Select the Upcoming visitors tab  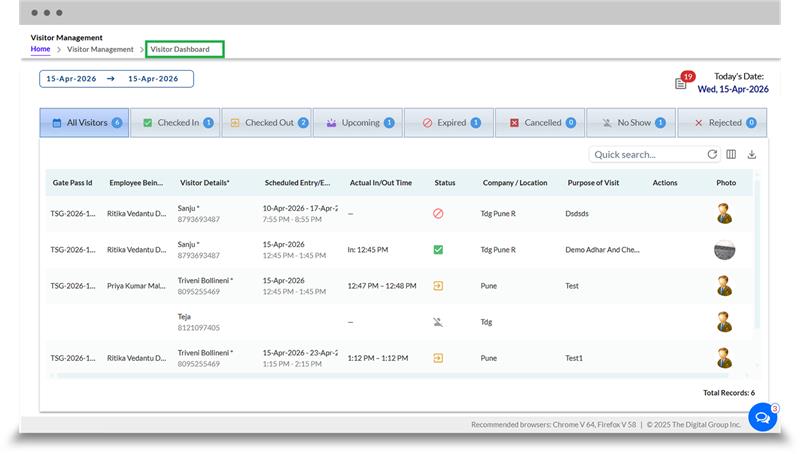(357, 123)
